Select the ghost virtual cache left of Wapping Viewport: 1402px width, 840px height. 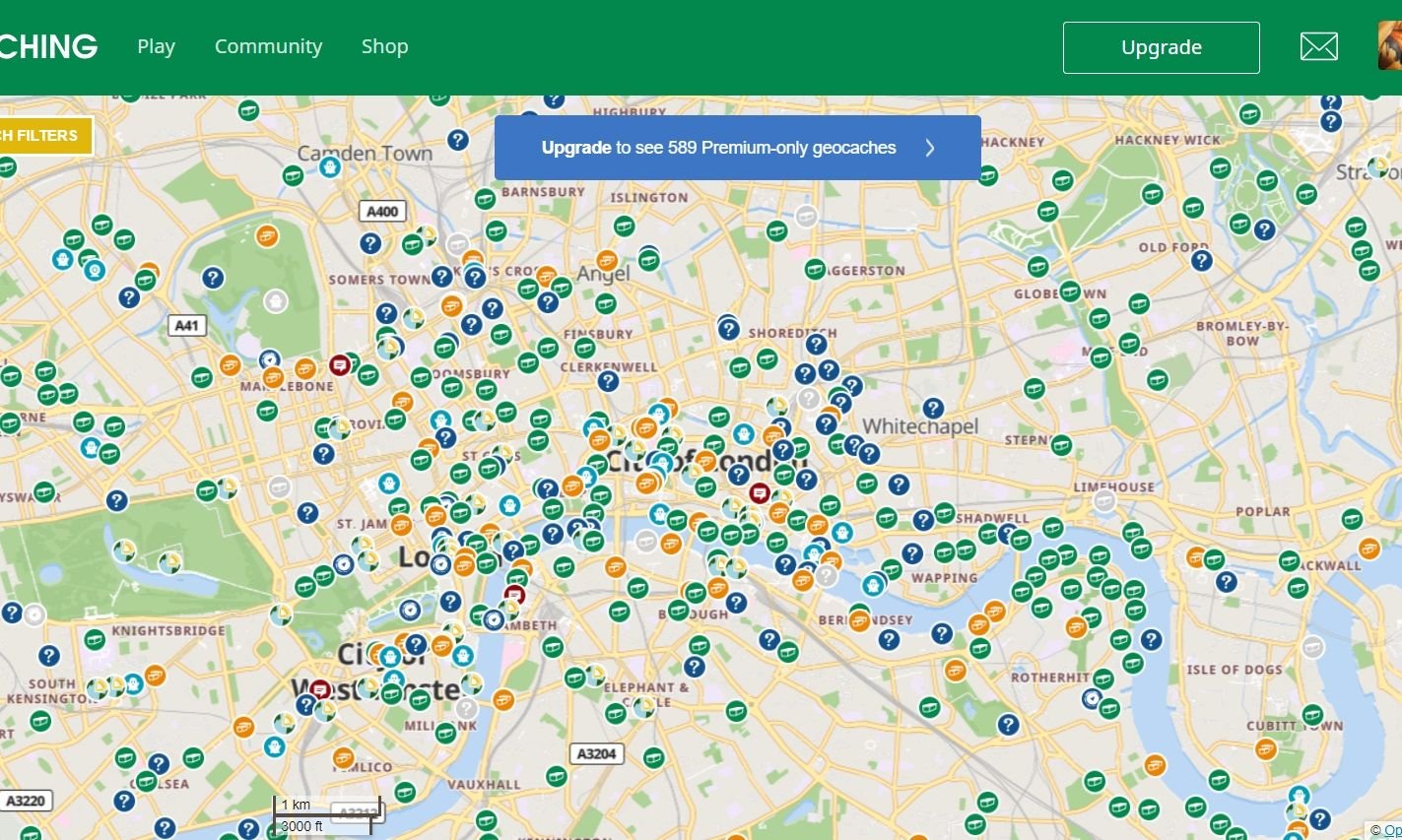(873, 586)
